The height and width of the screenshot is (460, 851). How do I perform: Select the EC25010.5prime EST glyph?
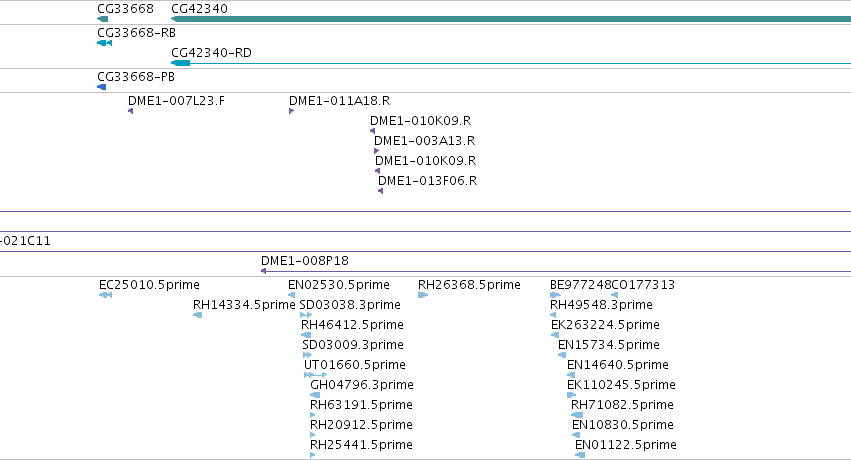105,295
